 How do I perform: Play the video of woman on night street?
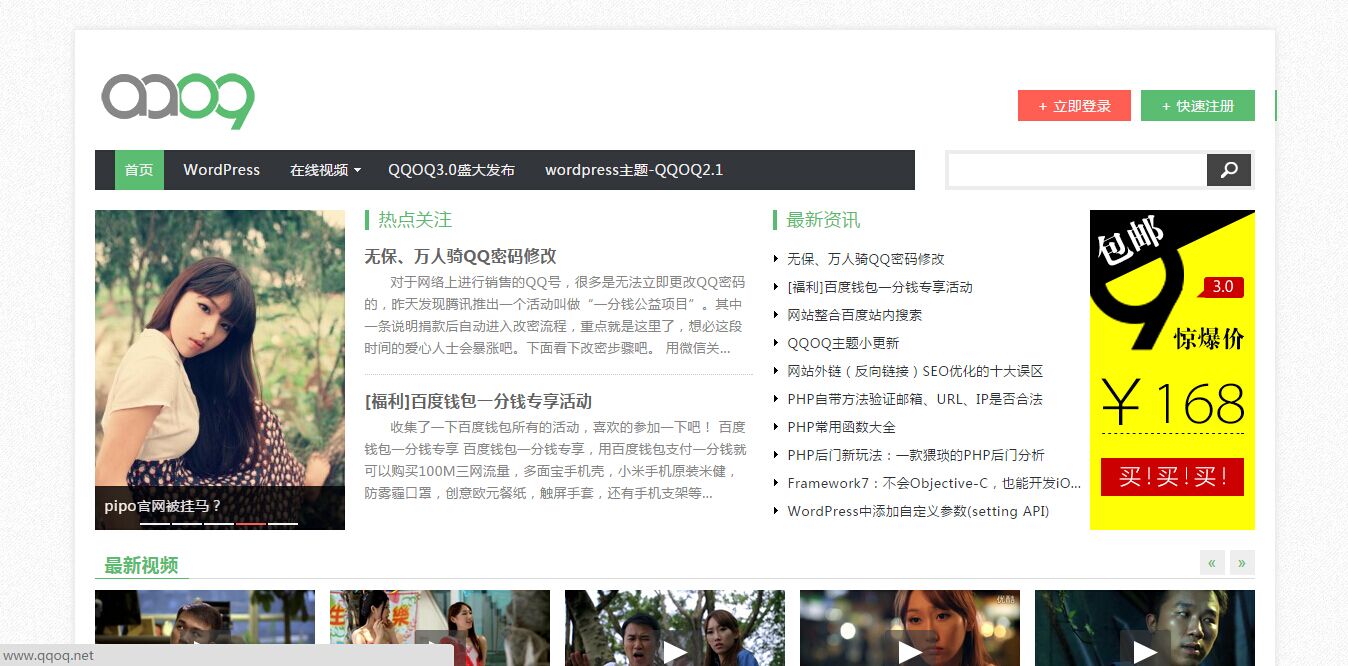[x=910, y=628]
